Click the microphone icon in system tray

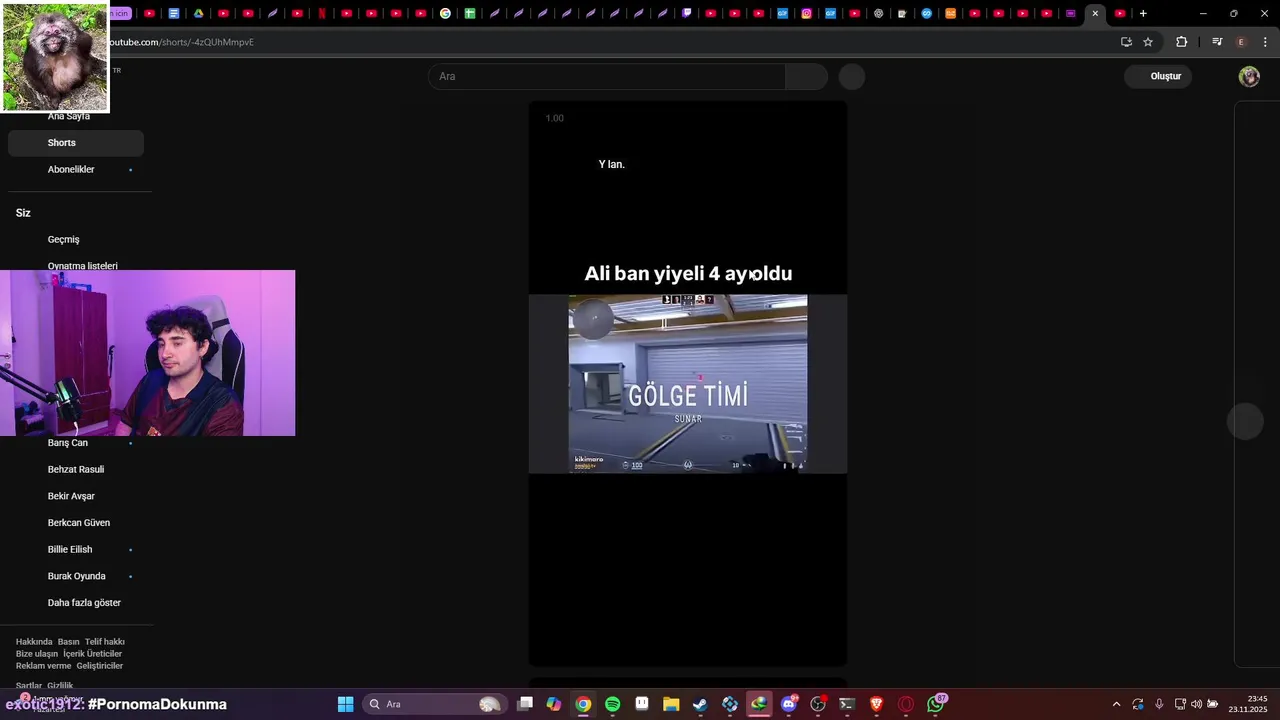click(x=1159, y=704)
